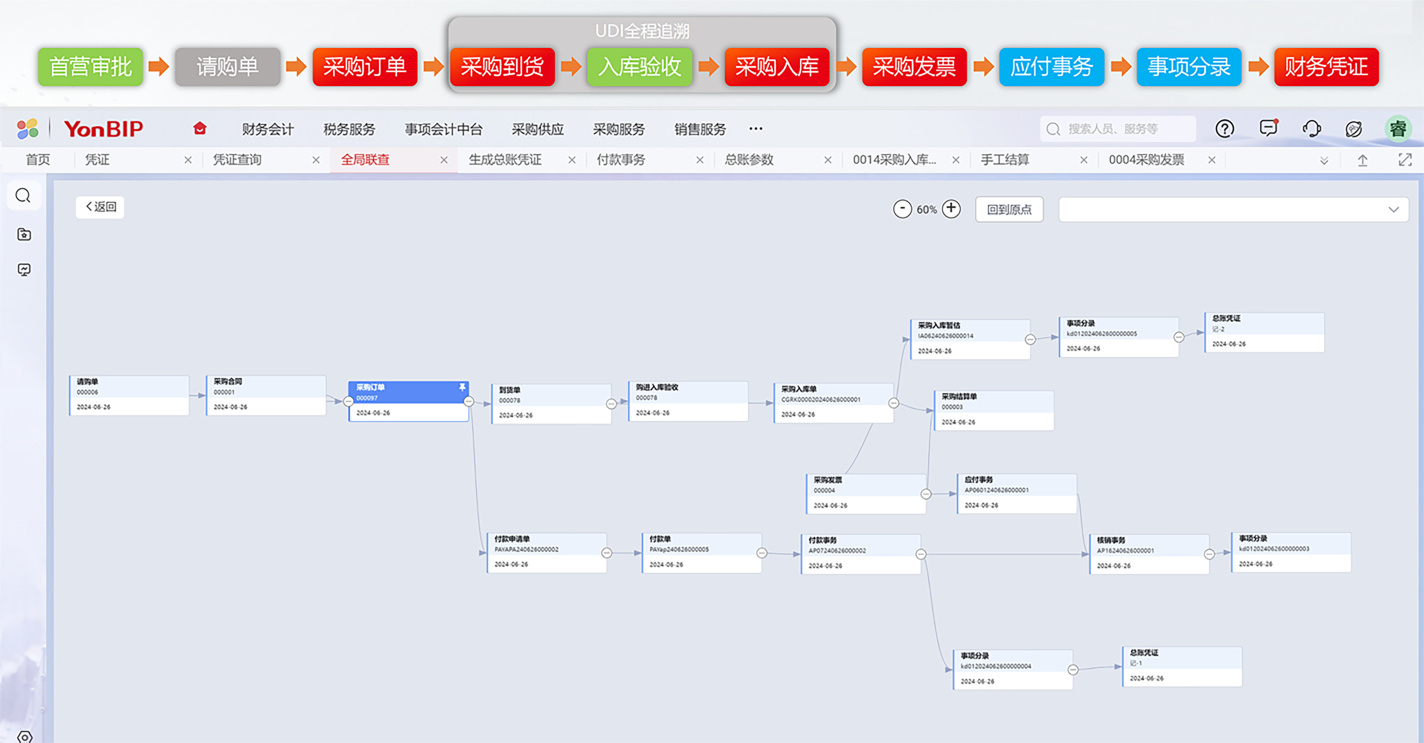Screen dimensions: 1424x743
Task: Click the monitor chart icon in sidebar
Action: click(x=24, y=270)
